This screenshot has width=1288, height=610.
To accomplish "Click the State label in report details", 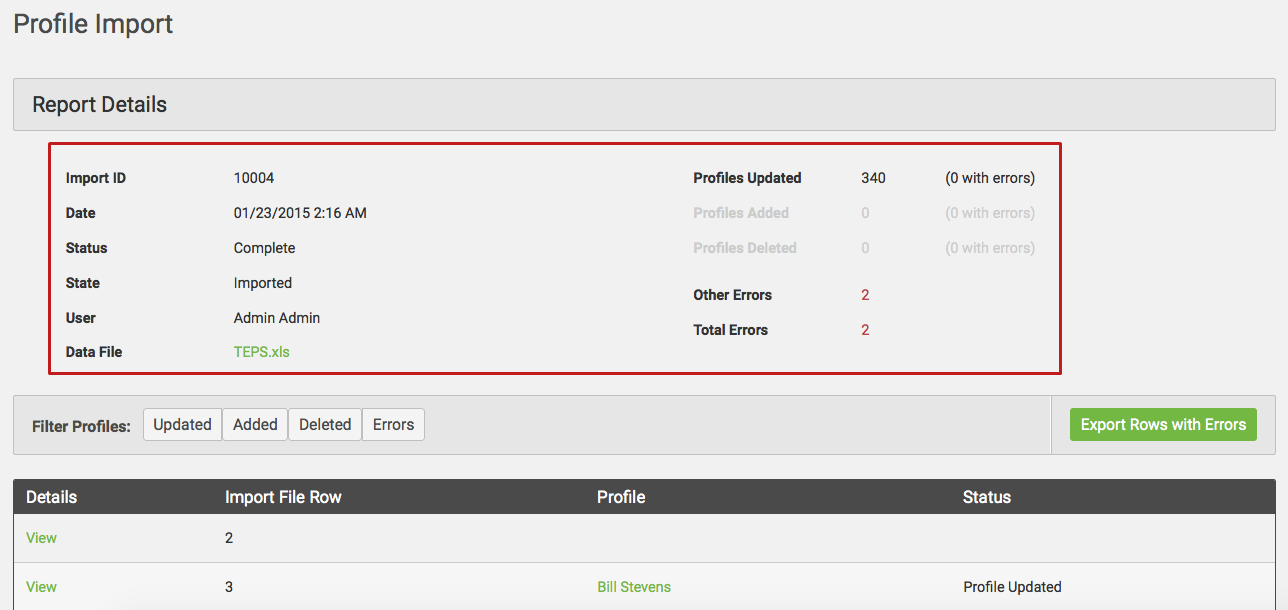I will click(83, 283).
